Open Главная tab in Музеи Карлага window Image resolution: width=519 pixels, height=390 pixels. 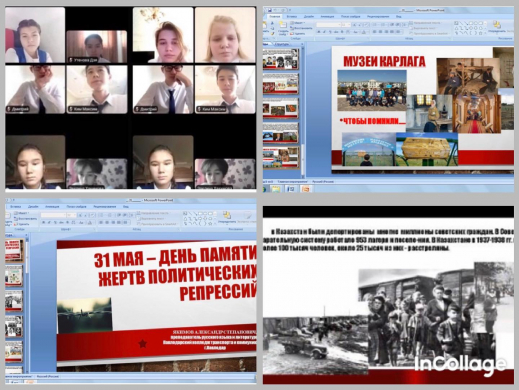point(275,17)
